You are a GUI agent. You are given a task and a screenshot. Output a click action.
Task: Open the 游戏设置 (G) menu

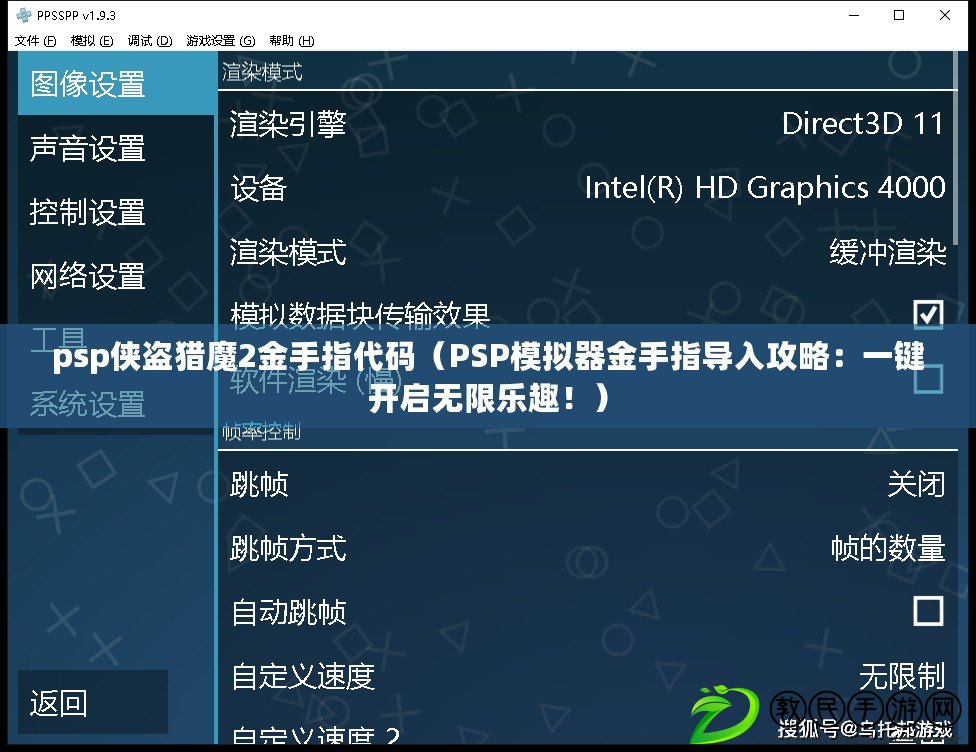(x=221, y=41)
